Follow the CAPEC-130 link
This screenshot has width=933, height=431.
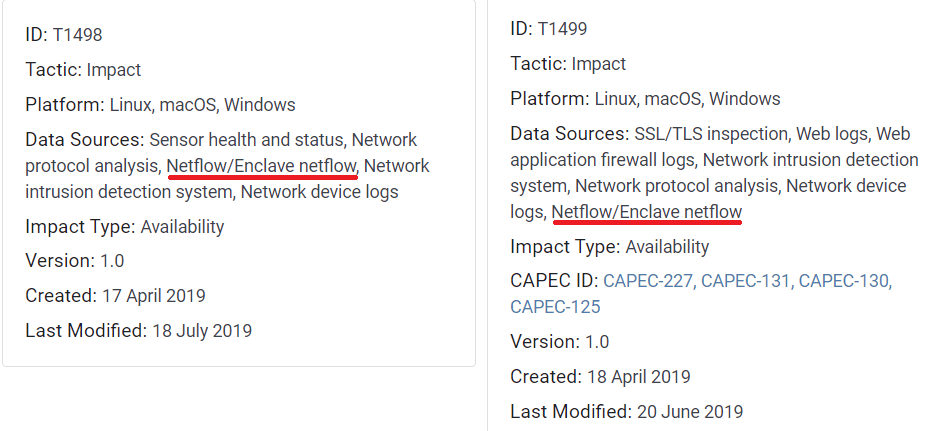coord(844,281)
